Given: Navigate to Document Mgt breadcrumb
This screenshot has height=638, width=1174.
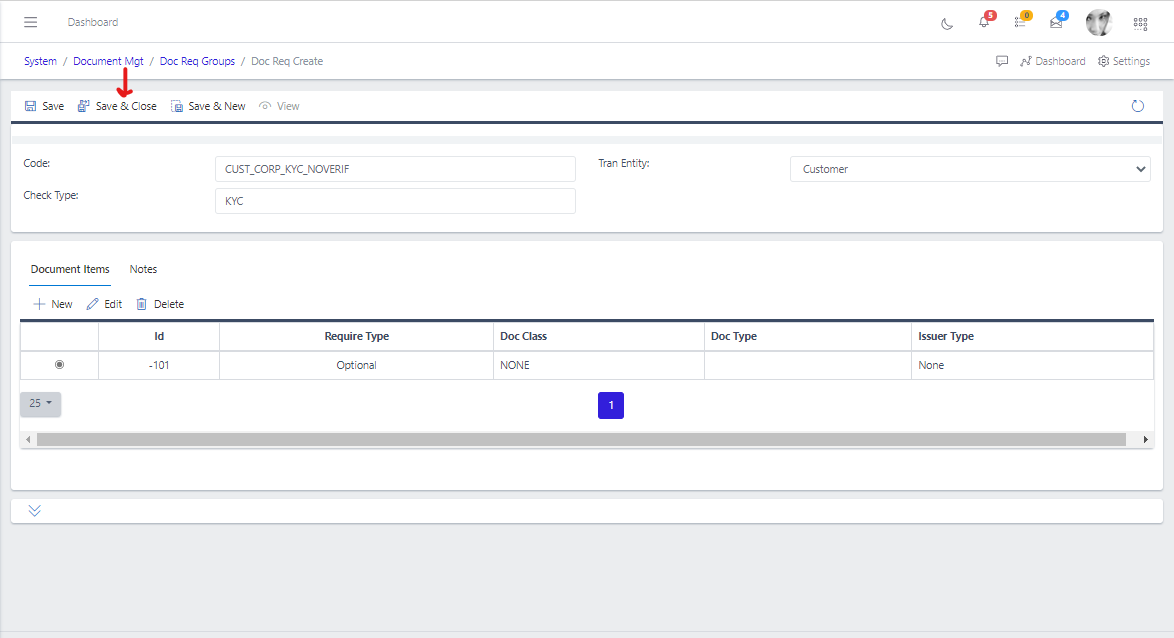Looking at the screenshot, I should tap(109, 61).
